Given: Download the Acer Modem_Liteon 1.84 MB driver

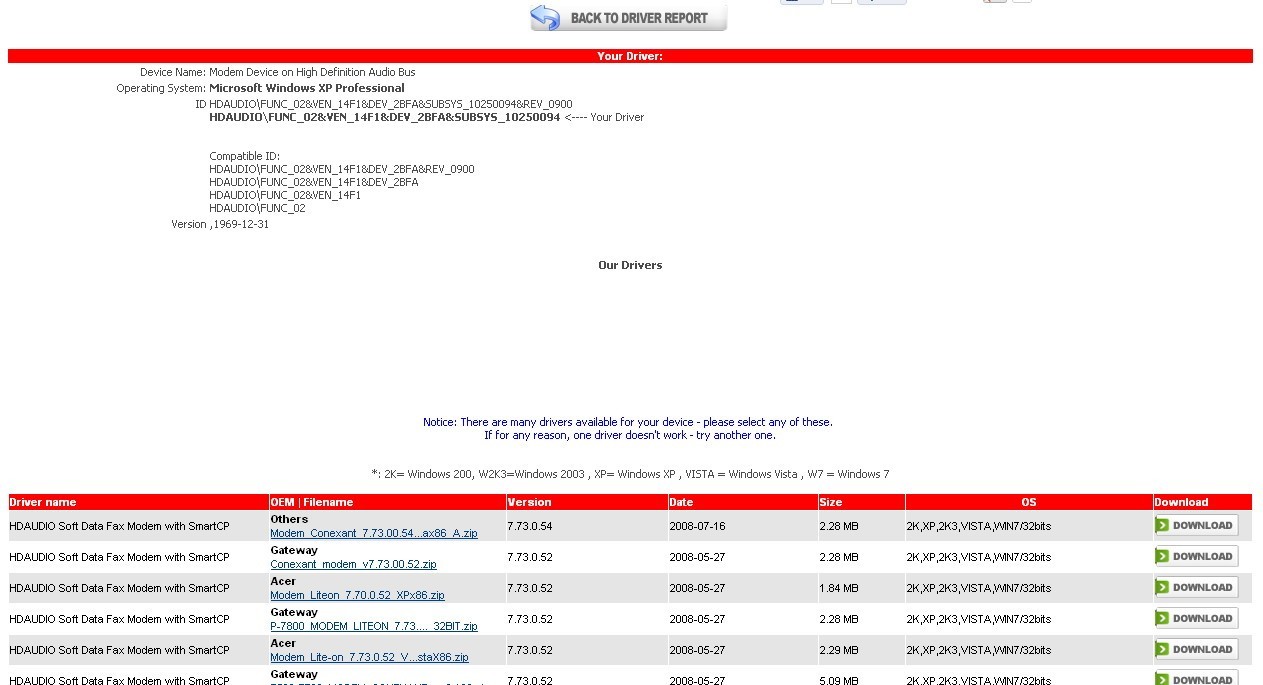Looking at the screenshot, I should [1196, 587].
